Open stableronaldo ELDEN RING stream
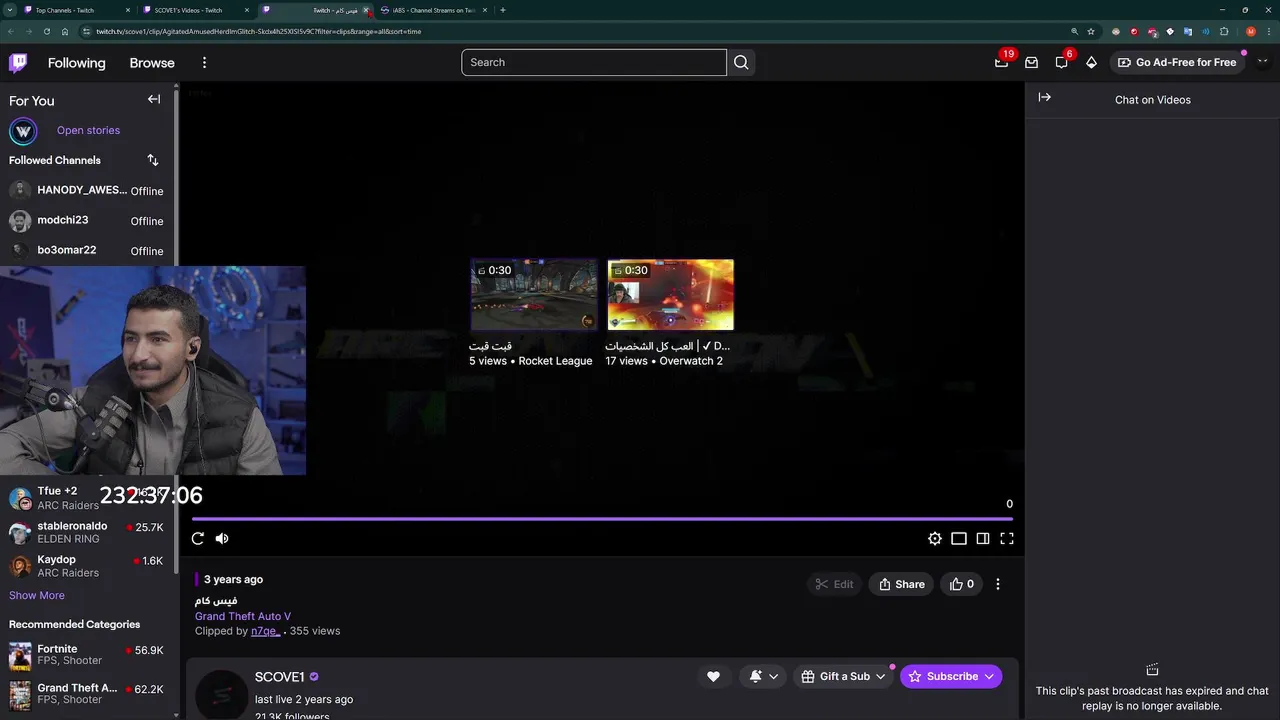 pos(88,532)
